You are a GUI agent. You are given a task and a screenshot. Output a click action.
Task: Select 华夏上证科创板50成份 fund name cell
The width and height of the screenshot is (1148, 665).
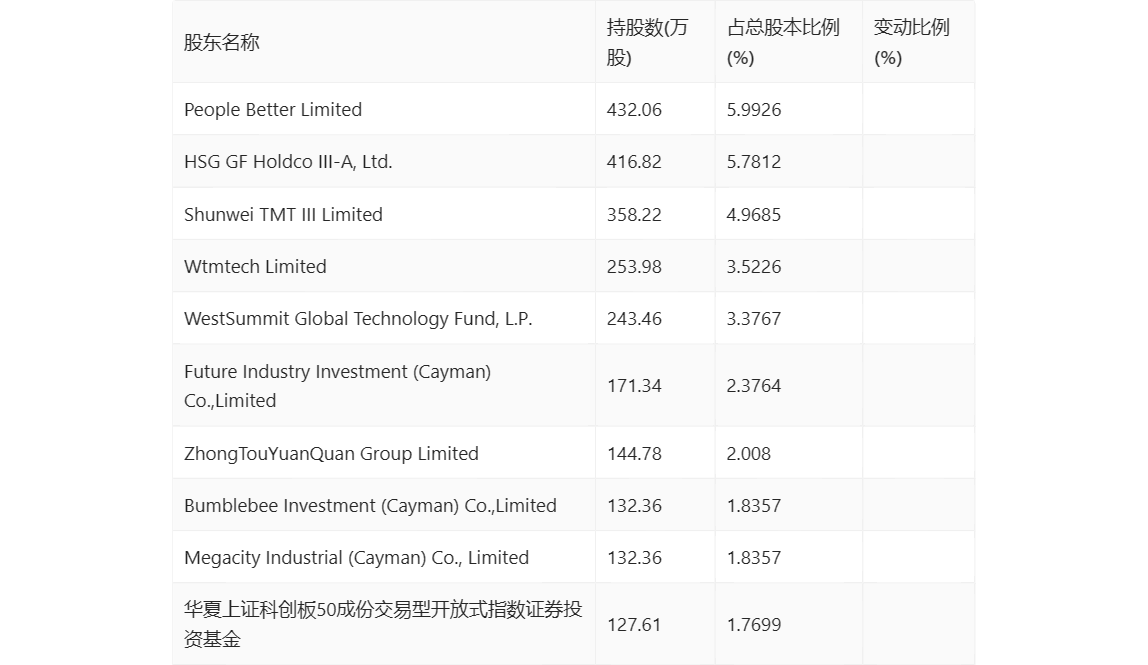[382, 624]
